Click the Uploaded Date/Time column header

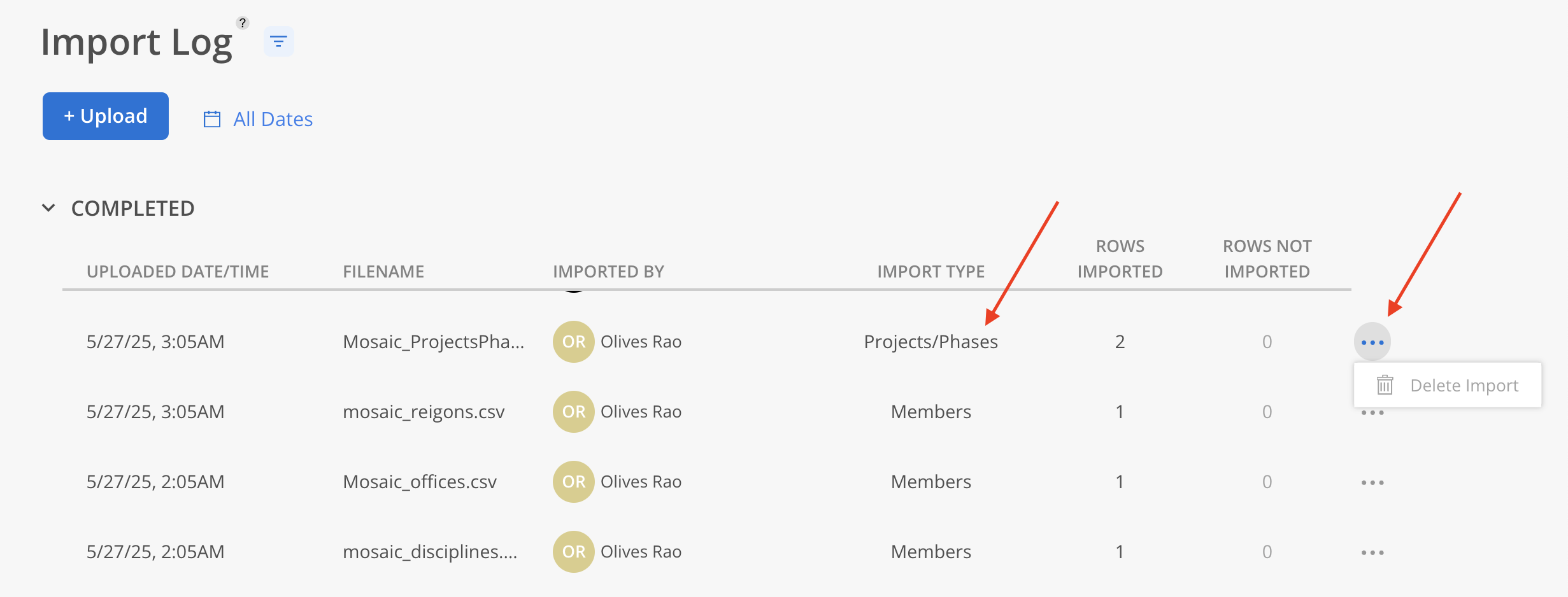tap(178, 272)
